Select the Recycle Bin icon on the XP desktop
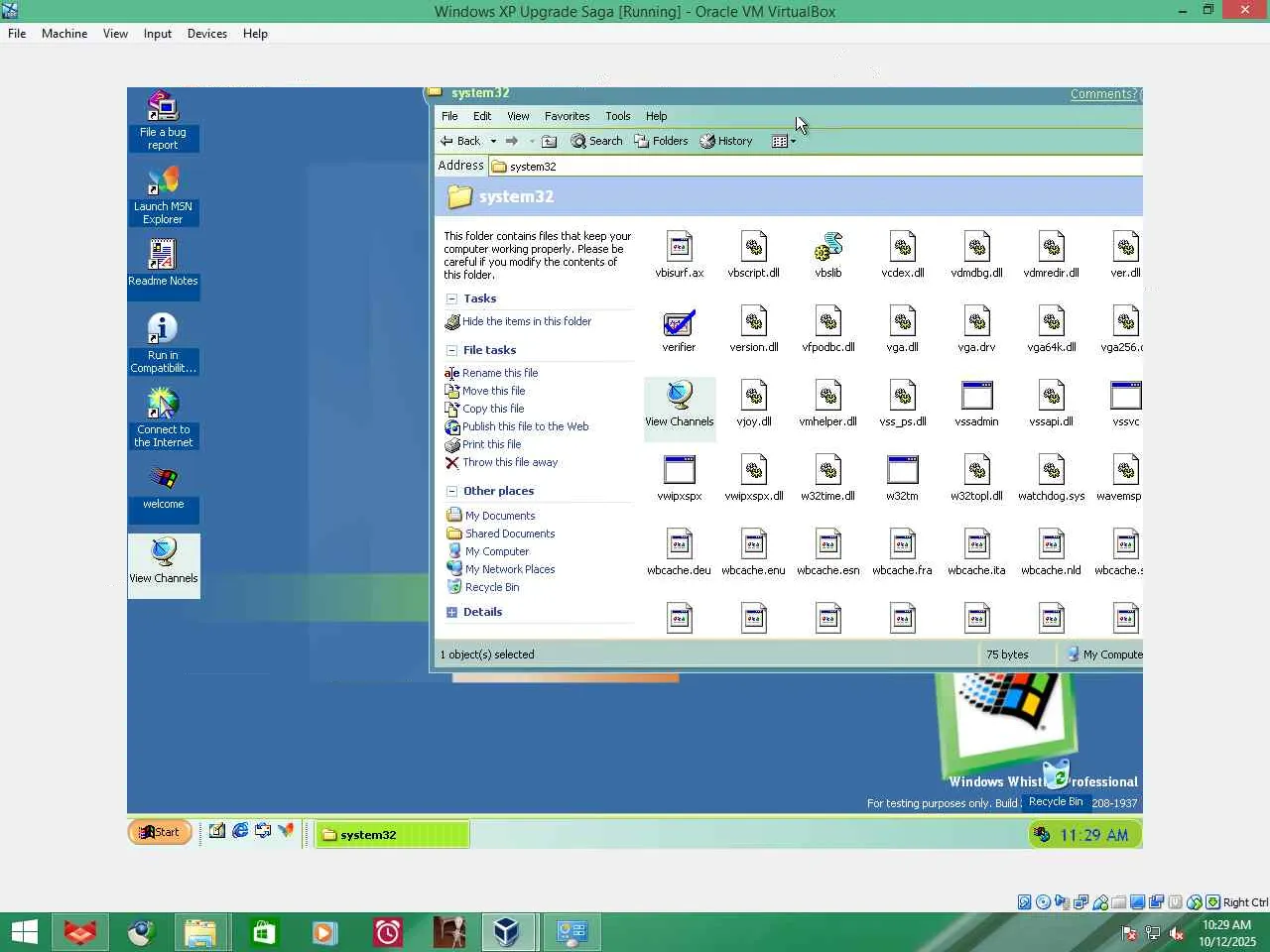The width and height of the screenshot is (1270, 952). tap(1056, 784)
